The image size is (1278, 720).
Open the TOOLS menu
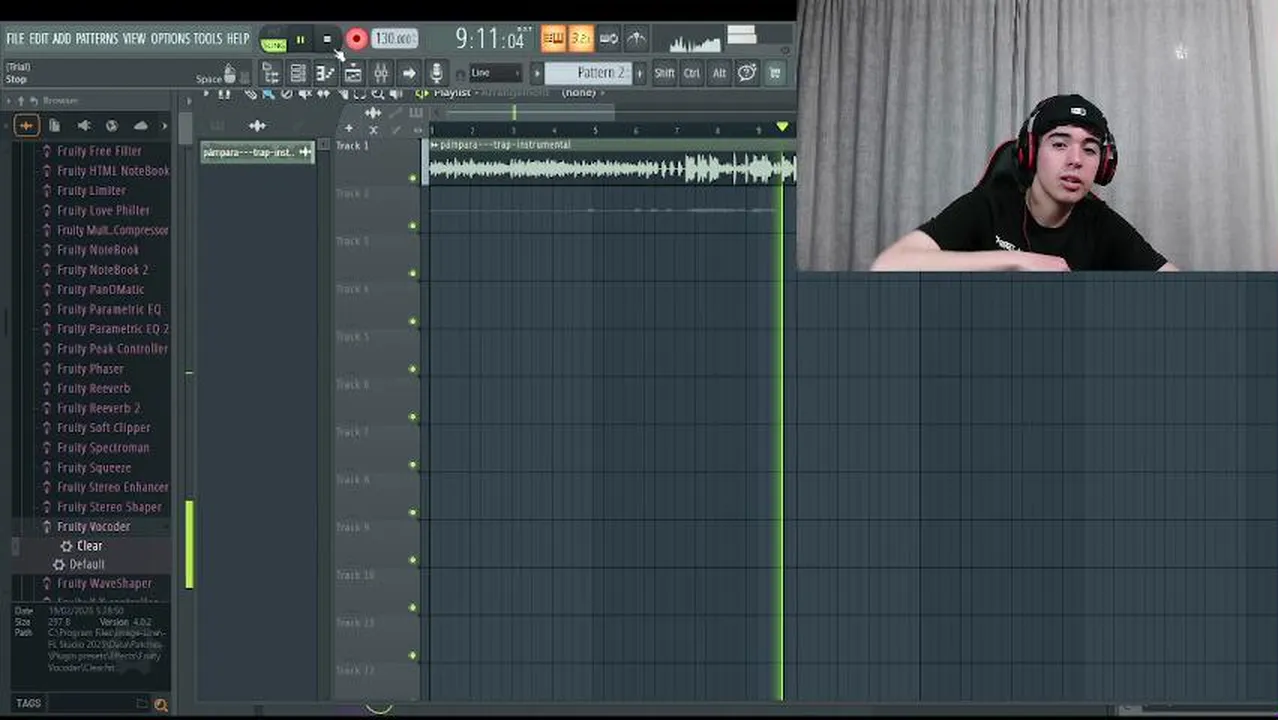207,39
